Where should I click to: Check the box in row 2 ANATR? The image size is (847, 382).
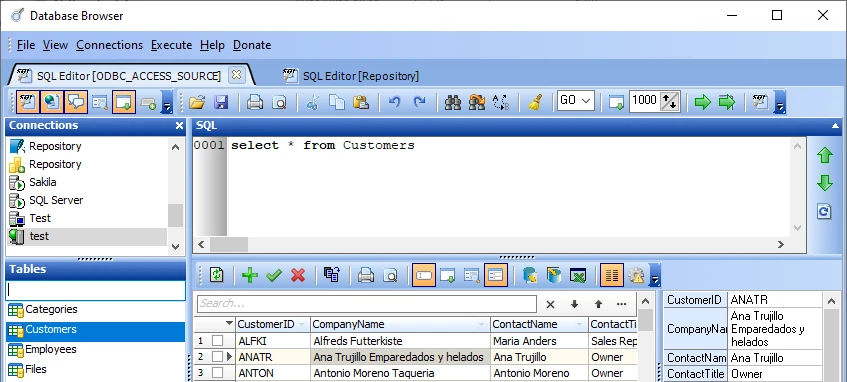coord(217,357)
